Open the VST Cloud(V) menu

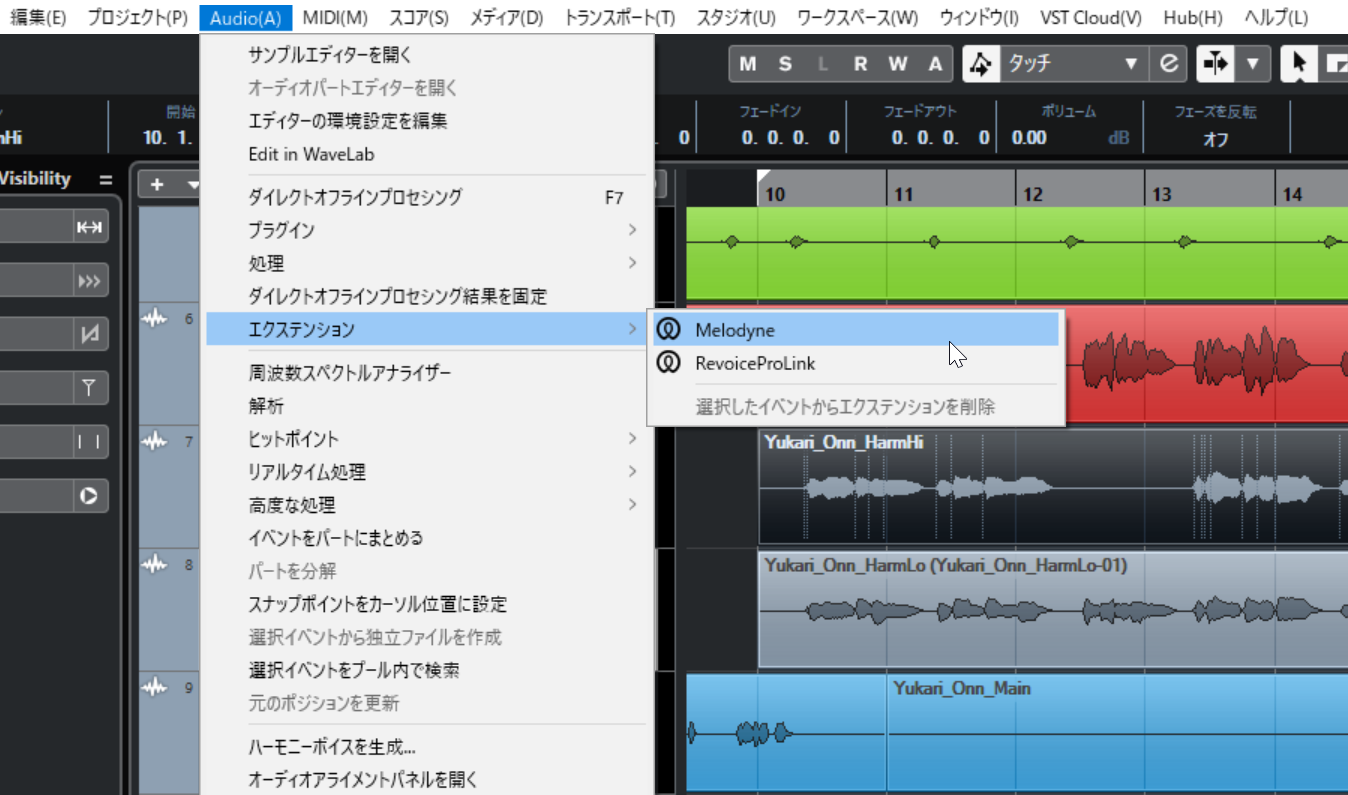point(1090,17)
